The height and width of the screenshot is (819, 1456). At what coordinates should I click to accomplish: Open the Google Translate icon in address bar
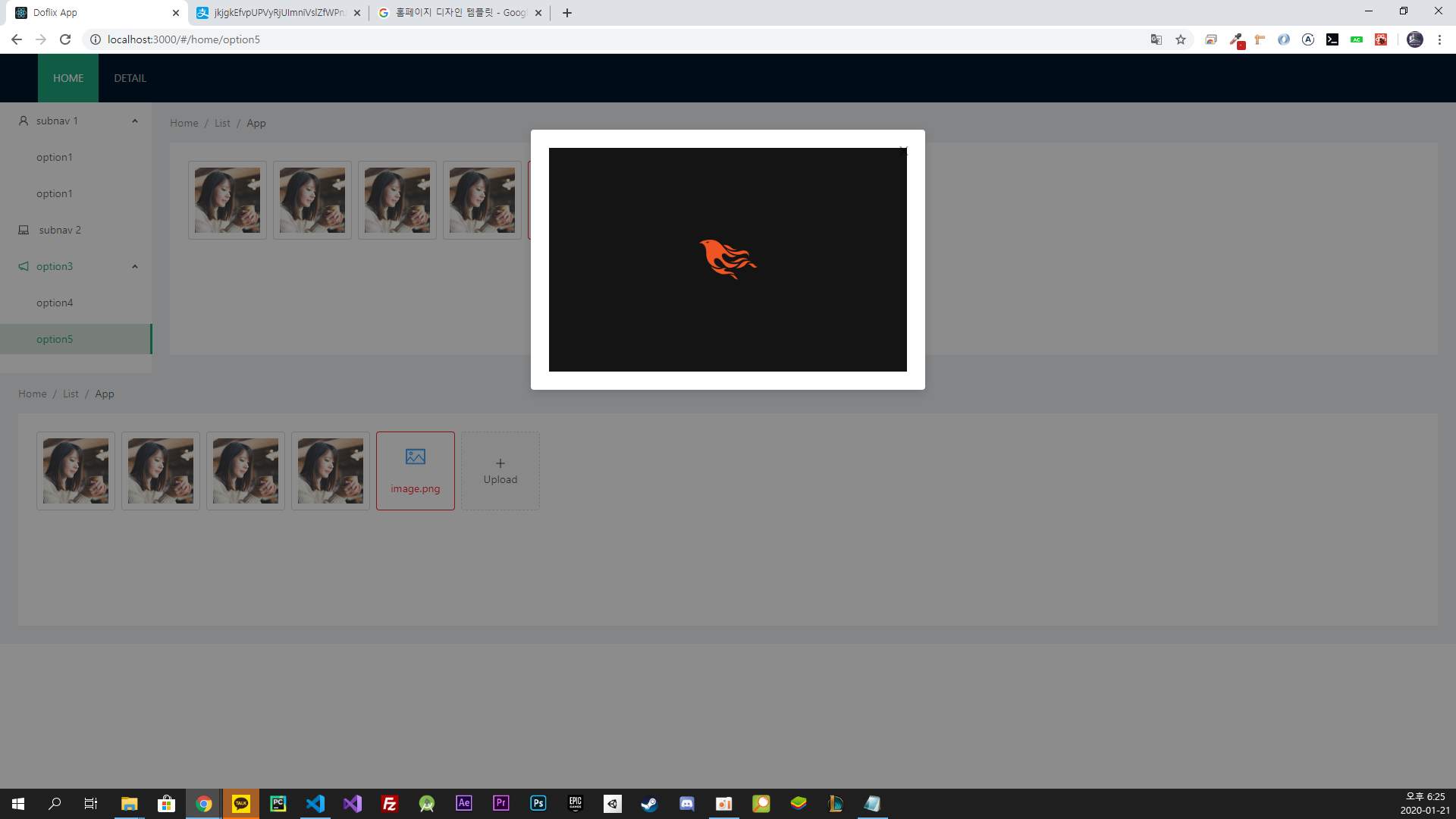click(1156, 39)
